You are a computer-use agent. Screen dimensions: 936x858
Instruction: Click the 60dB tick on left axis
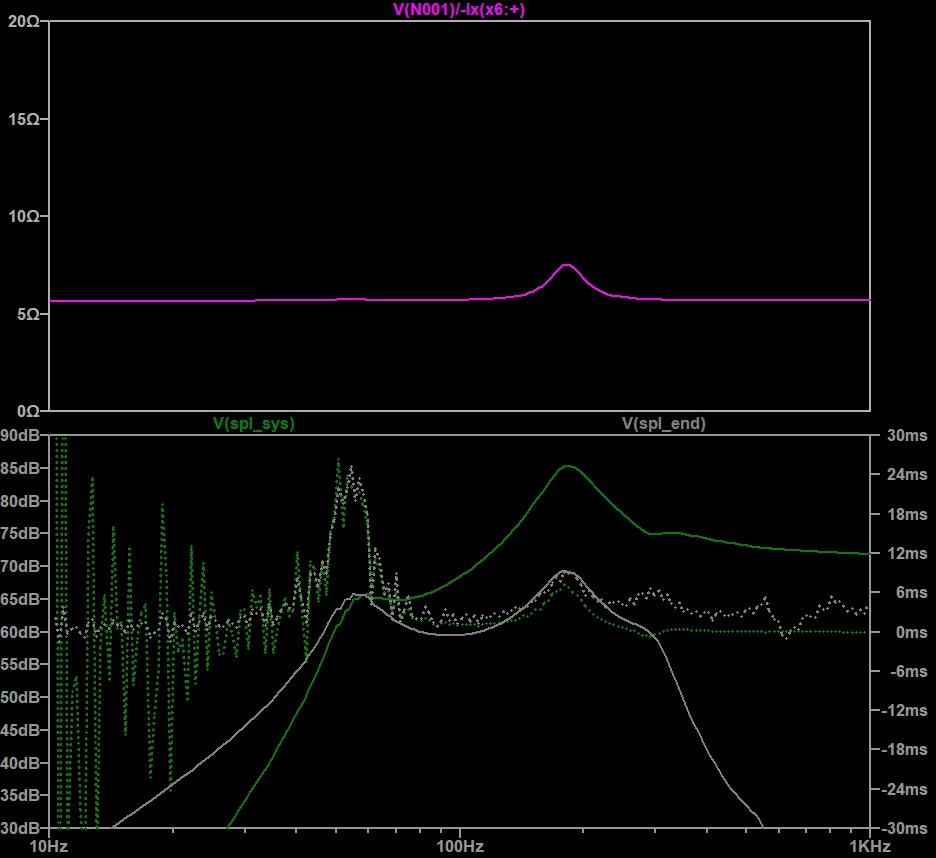click(x=21, y=632)
